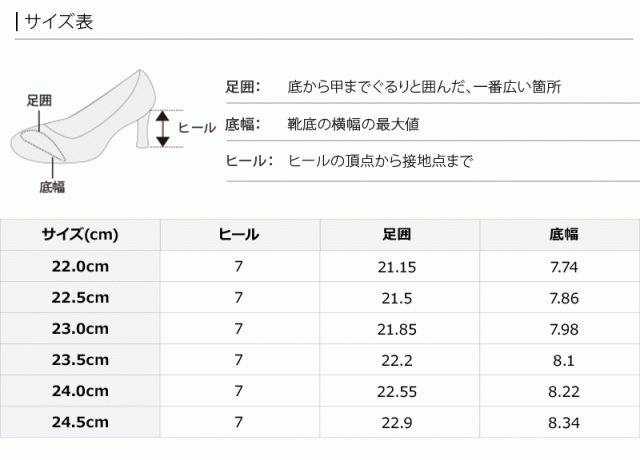Click the heel value in the 23.5cm row

pyautogui.click(x=239, y=360)
